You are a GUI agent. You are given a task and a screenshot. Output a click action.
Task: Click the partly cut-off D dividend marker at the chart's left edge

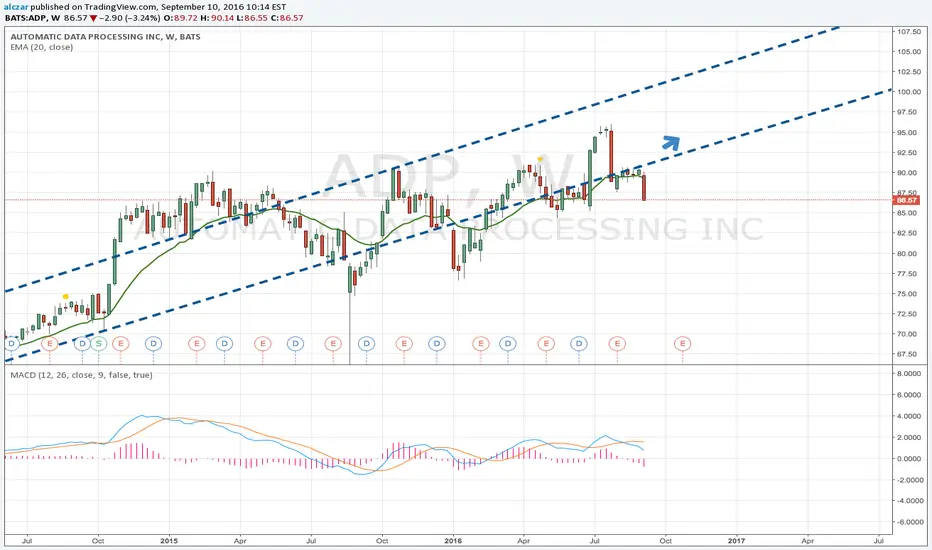coord(12,343)
